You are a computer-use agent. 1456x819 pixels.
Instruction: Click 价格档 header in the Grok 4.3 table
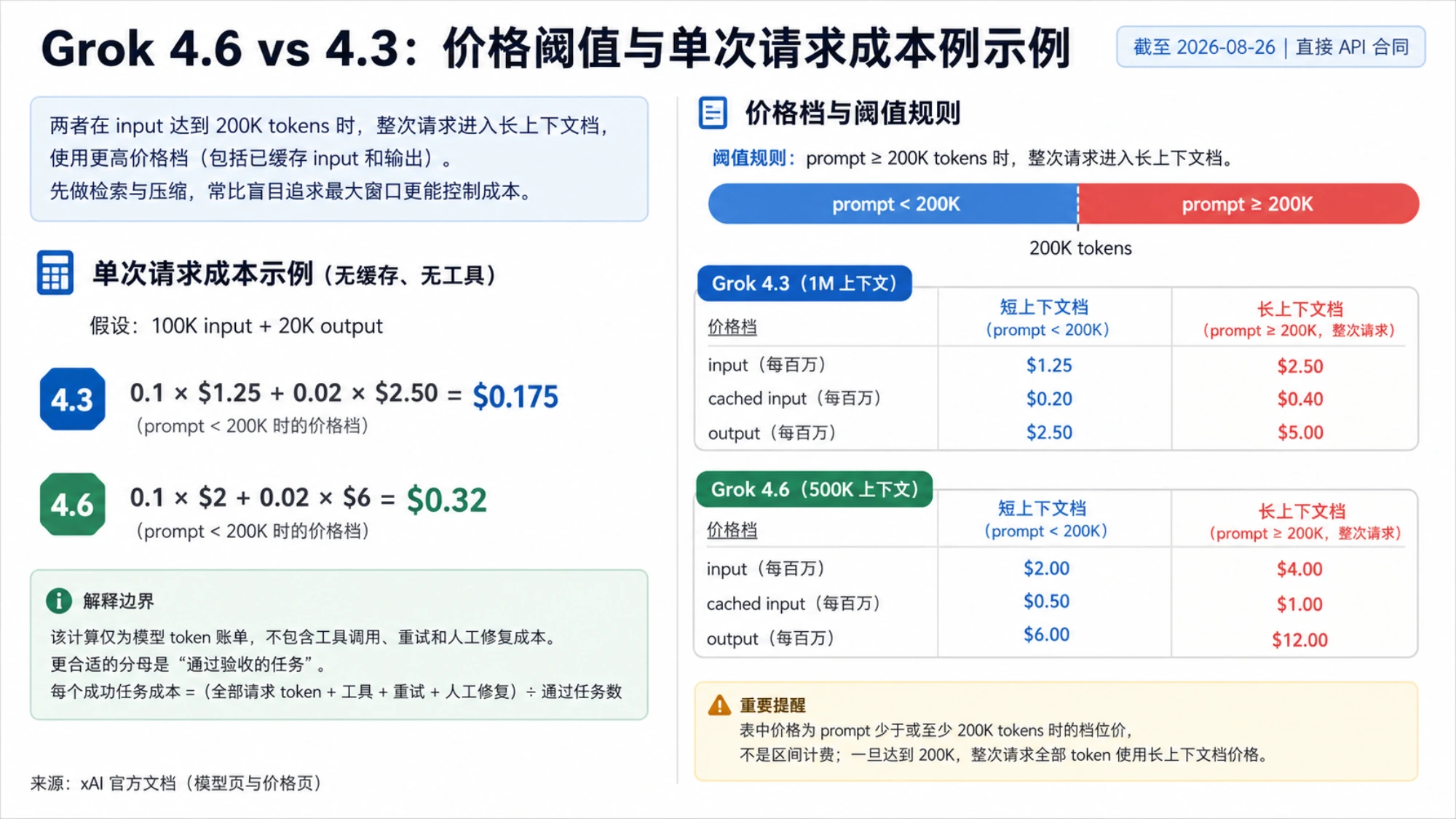pos(732,327)
